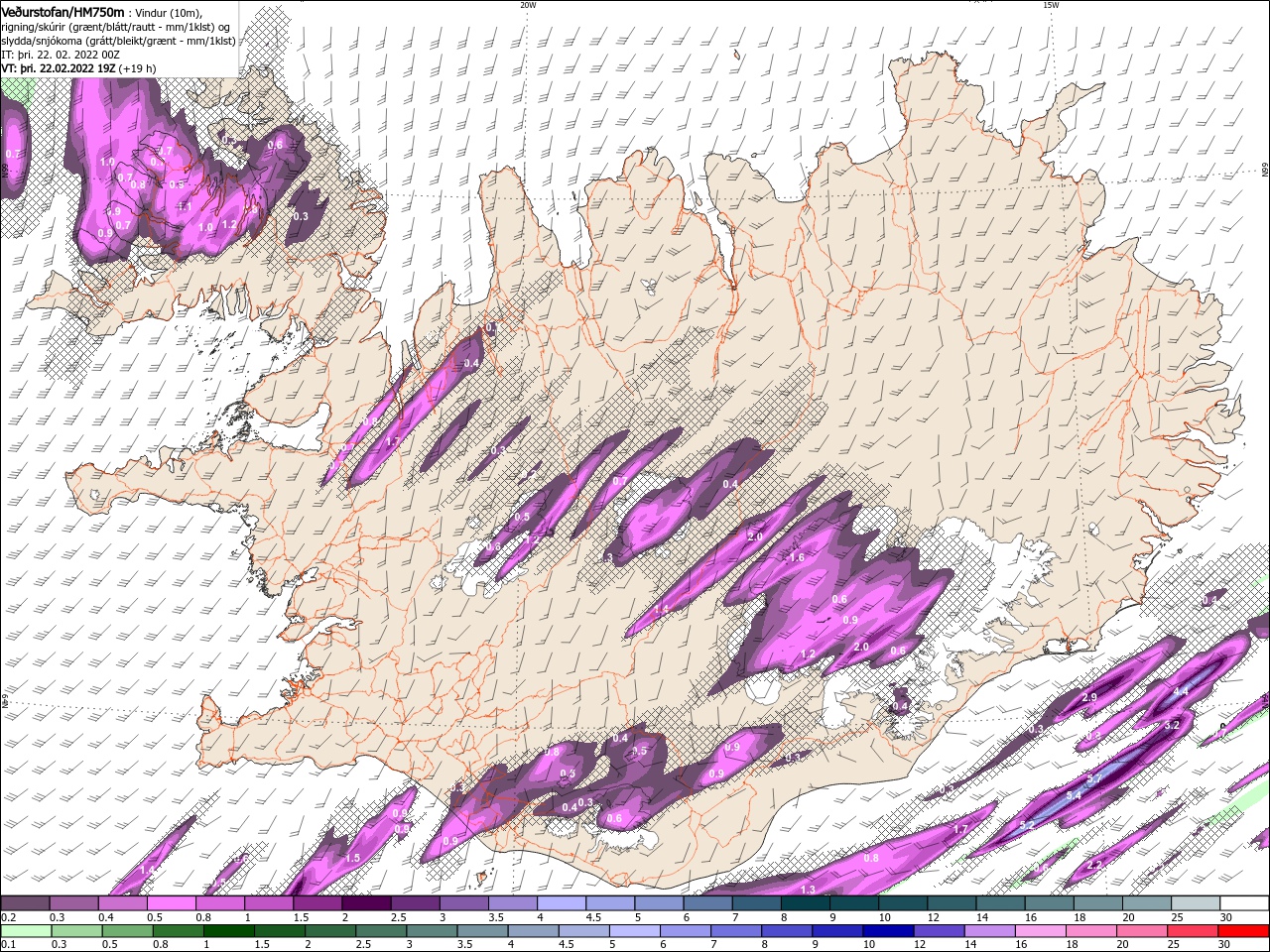Pick the medium green 0.5 rain-scale swatch
This screenshot has width=1270, height=952.
[126, 930]
